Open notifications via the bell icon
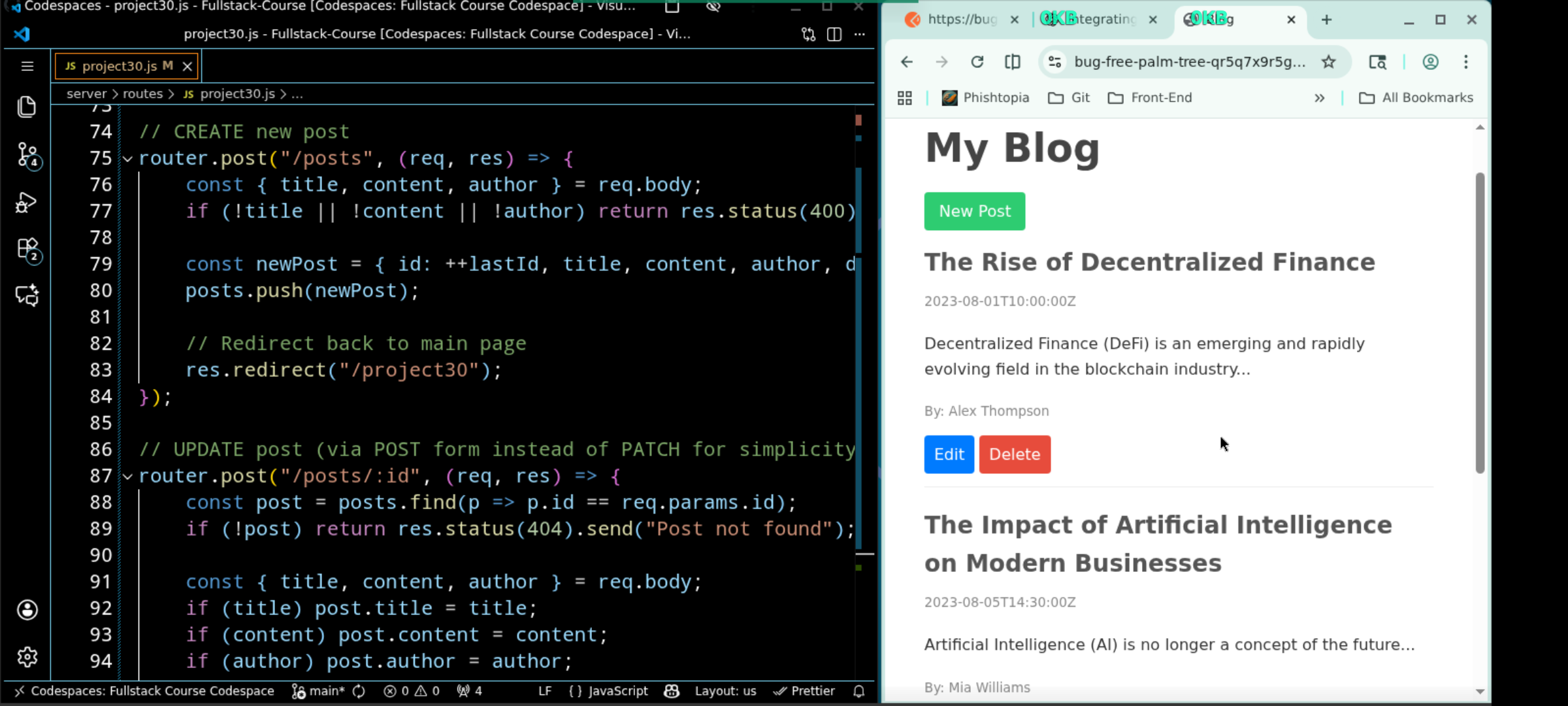Screen dimensions: 1568x706 [x=858, y=691]
